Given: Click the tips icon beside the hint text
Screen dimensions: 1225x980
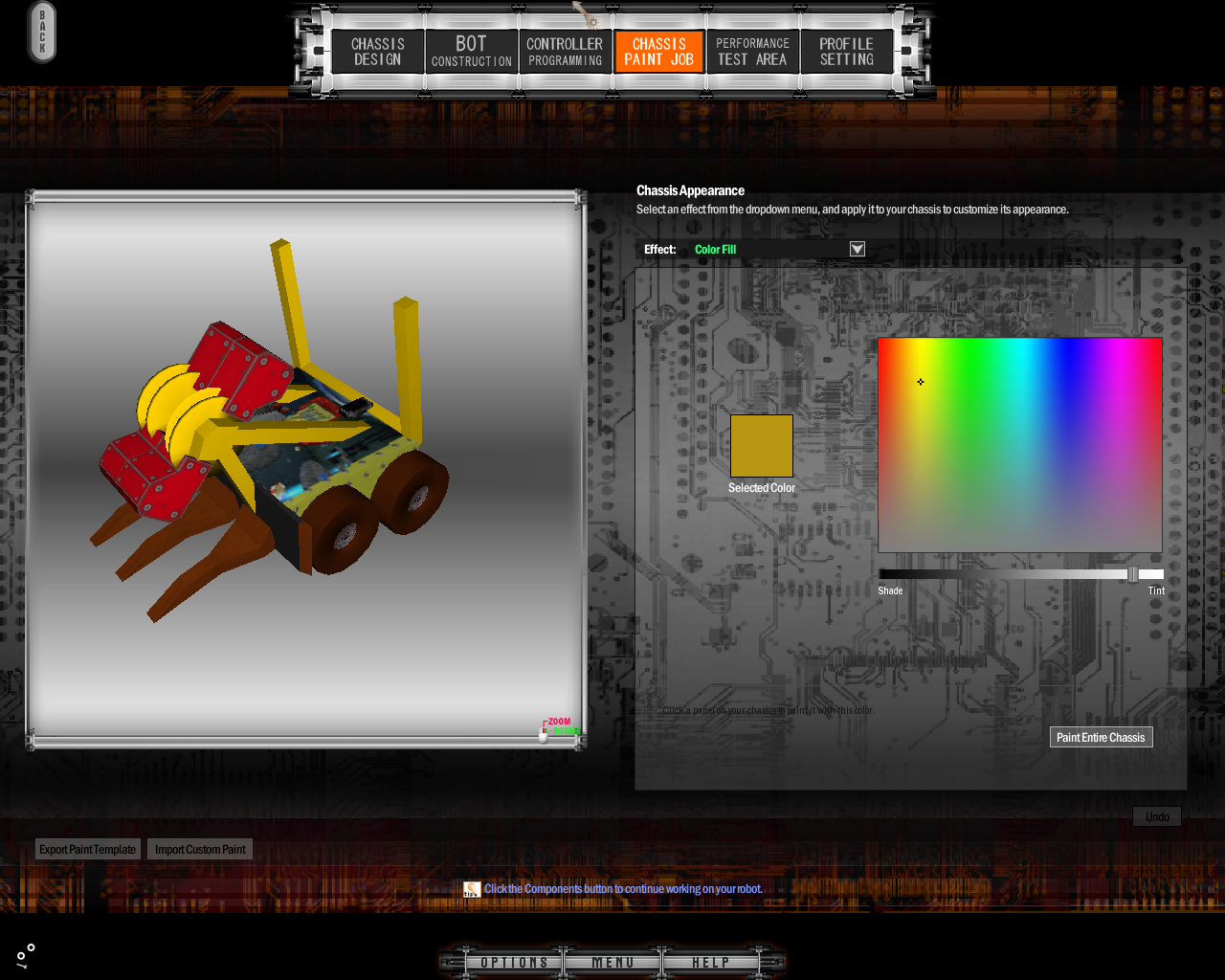Looking at the screenshot, I should coord(472,889).
